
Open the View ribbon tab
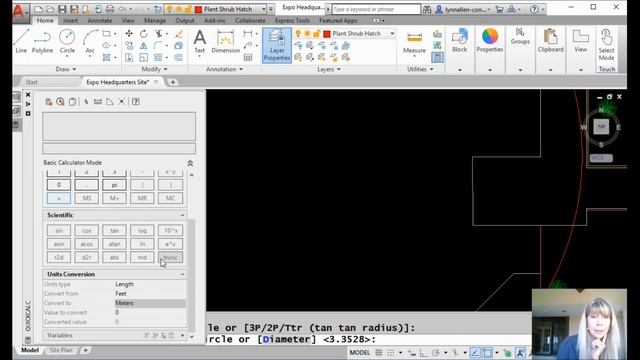pyautogui.click(x=128, y=20)
